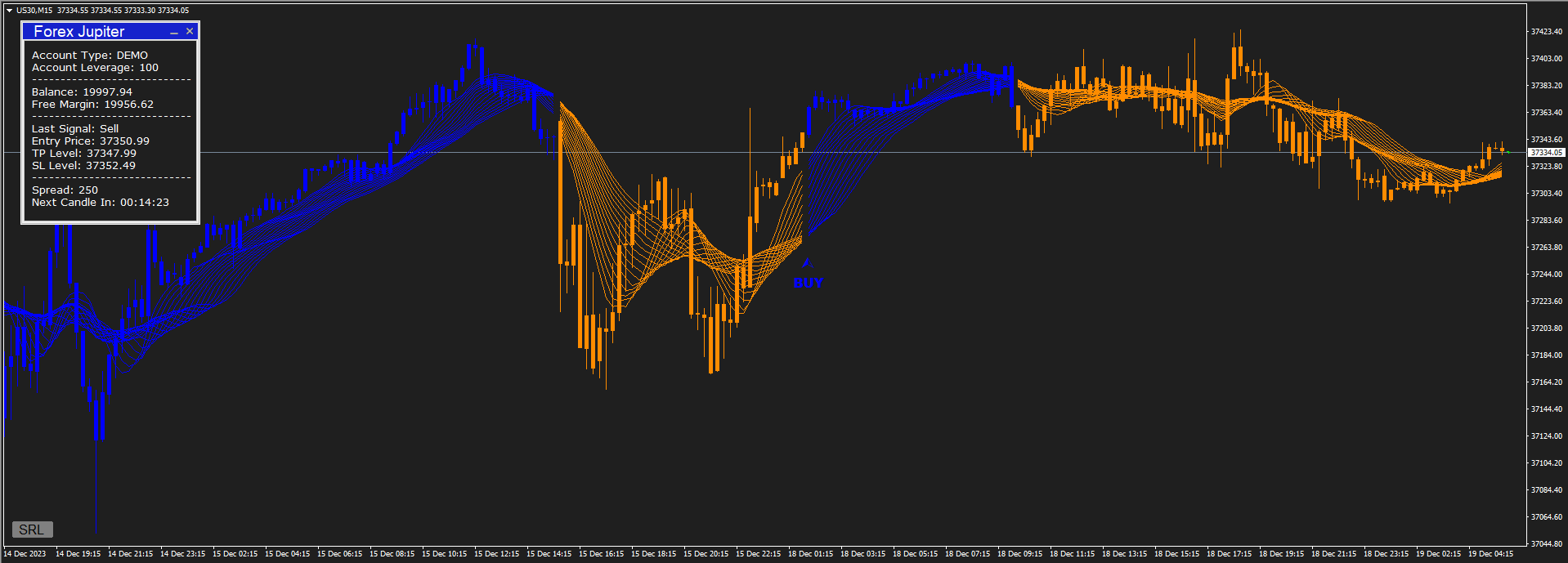Click the US30,M15 symbol title text

coord(34,11)
